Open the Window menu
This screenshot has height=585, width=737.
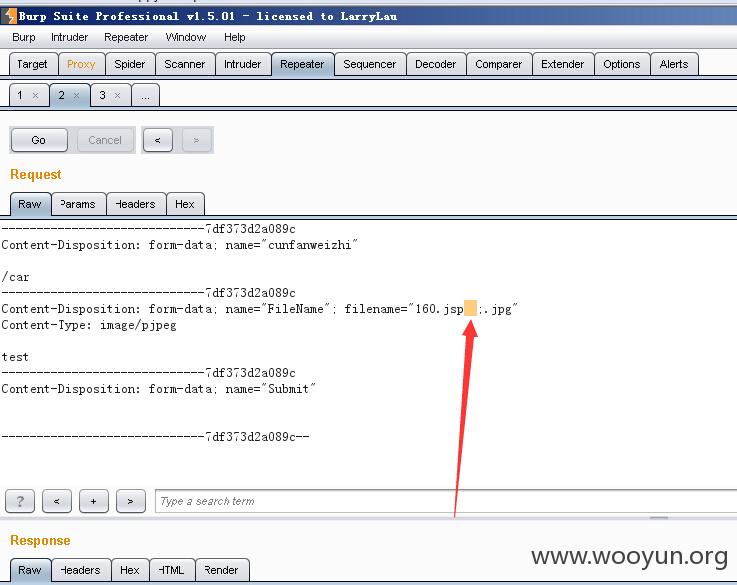186,37
